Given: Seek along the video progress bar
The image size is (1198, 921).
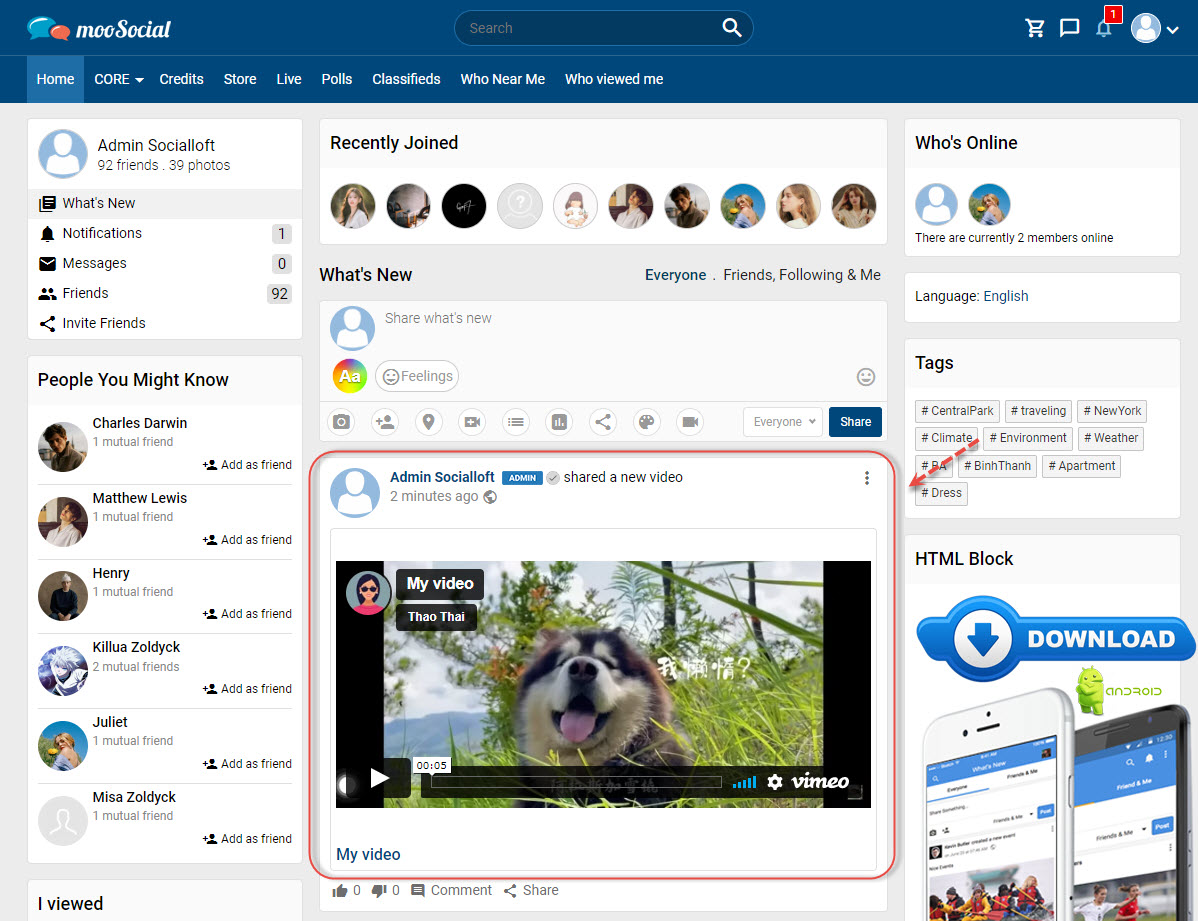Looking at the screenshot, I should tap(576, 782).
